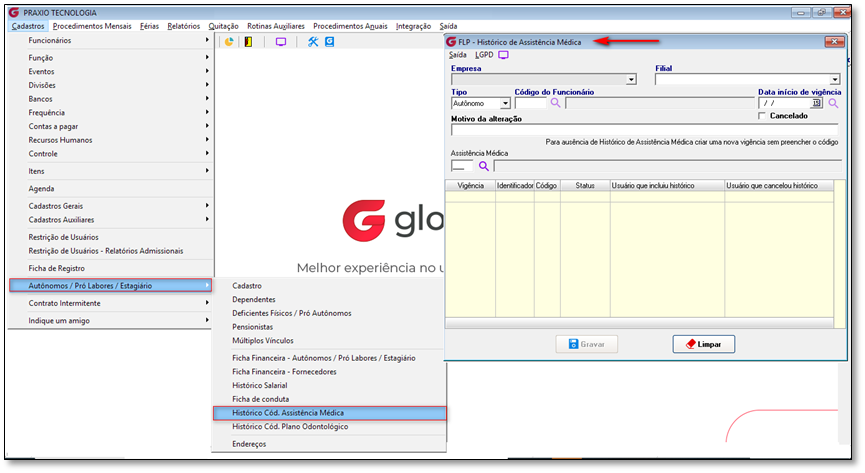
Task: Open calendar picker in the vigência date field
Action: [816, 103]
